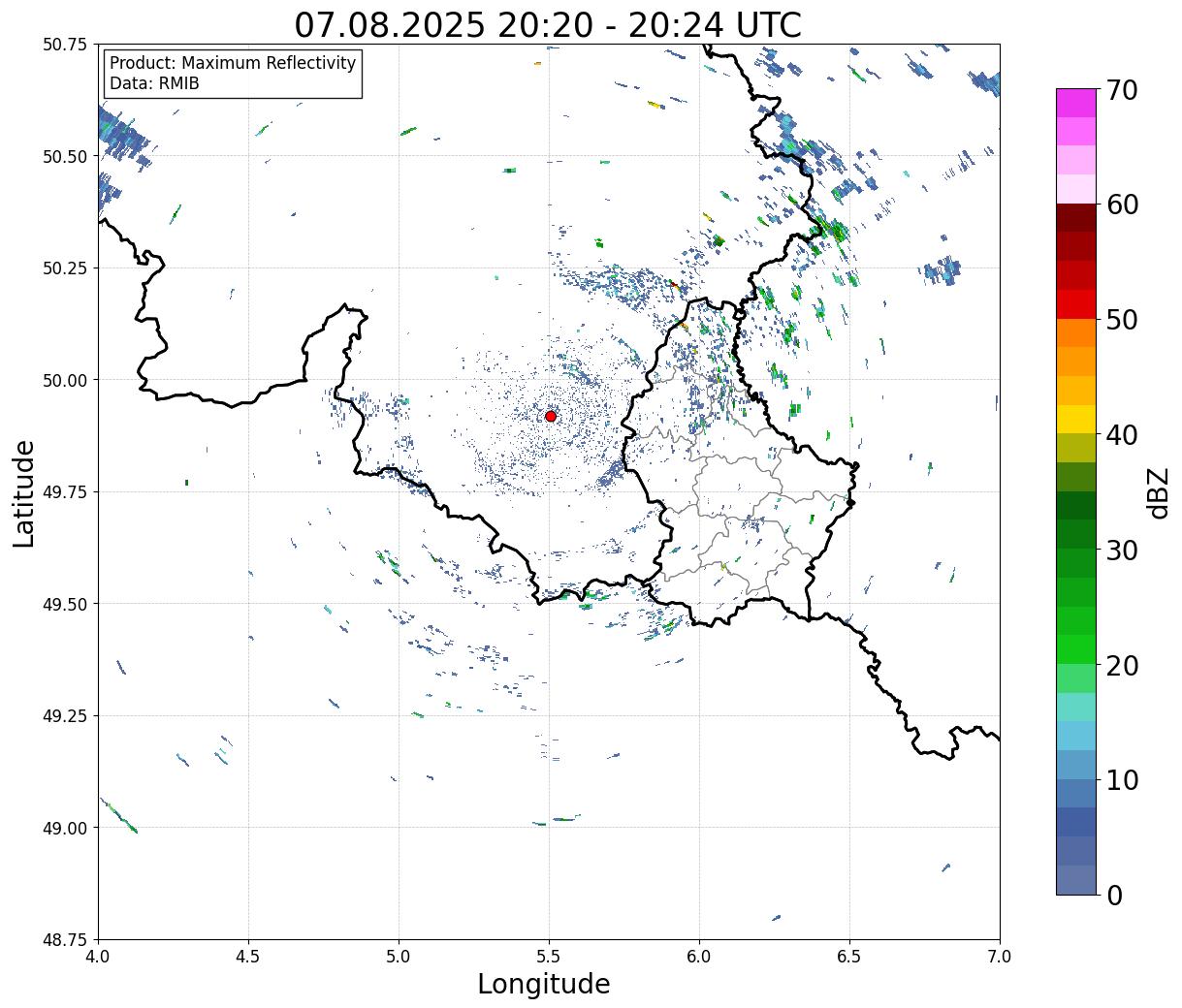1182x1008 pixels.
Task: Click the 60 tick on the colorbar
Action: 1122,205
